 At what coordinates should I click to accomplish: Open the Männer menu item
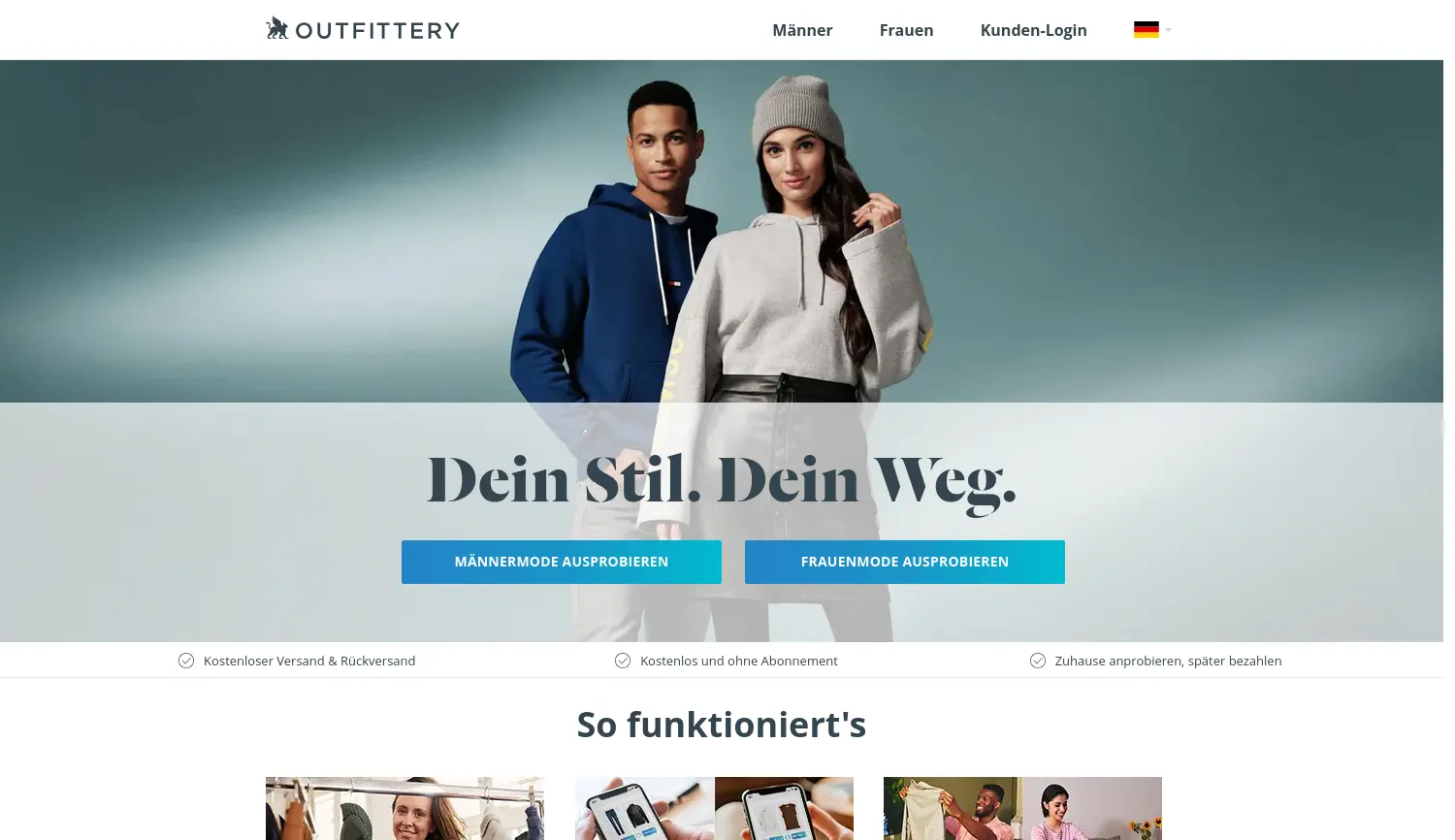tap(802, 30)
